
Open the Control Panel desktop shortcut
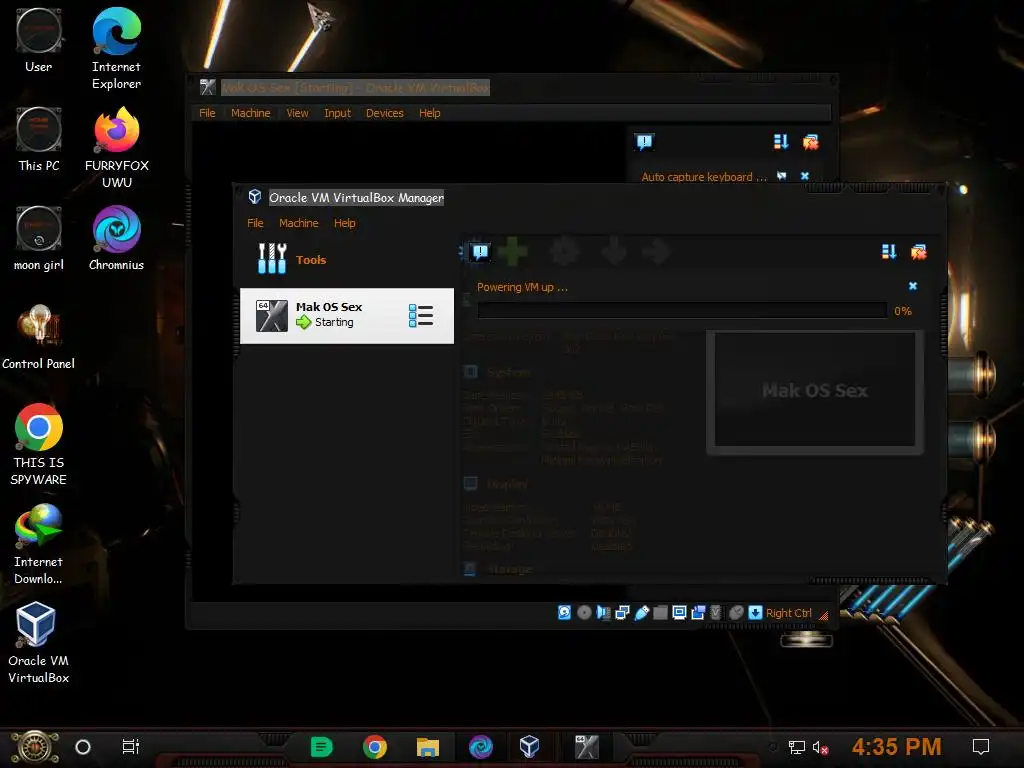[x=39, y=337]
